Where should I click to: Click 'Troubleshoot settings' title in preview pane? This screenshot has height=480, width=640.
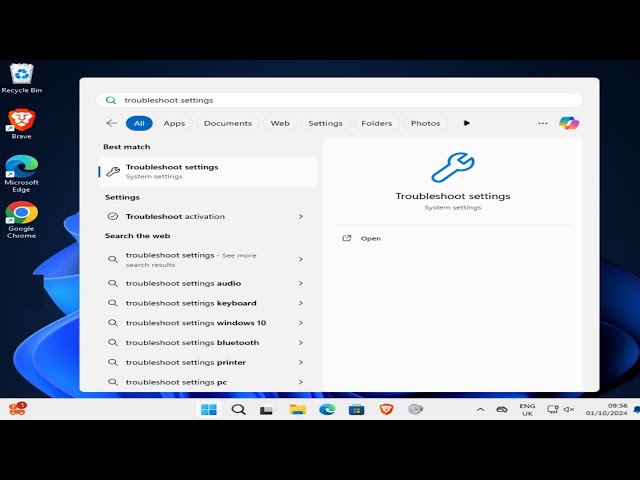coord(453,196)
